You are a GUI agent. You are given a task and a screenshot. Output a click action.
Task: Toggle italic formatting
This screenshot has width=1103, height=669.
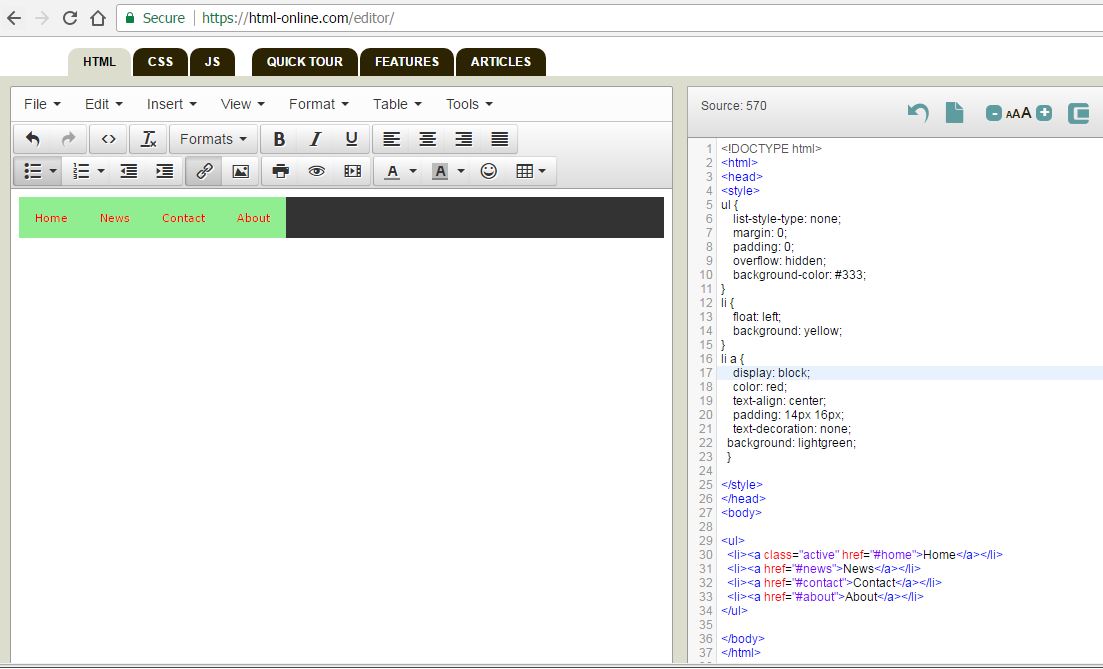point(315,139)
